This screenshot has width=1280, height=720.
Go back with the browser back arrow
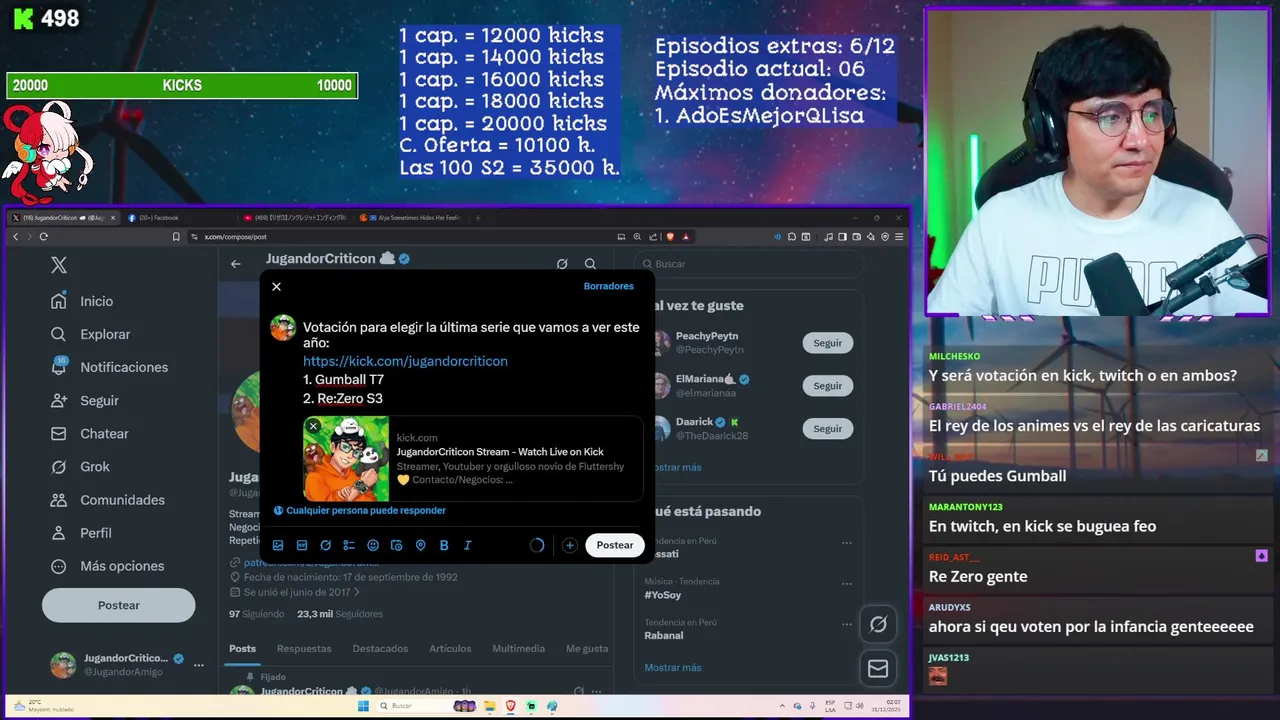coord(15,236)
